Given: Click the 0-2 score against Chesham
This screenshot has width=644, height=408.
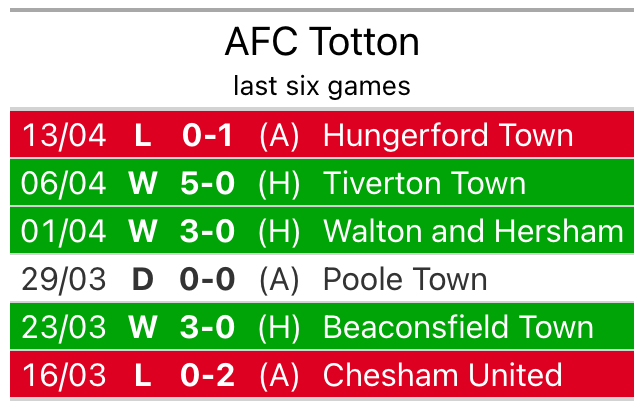Looking at the screenshot, I should tap(208, 375).
